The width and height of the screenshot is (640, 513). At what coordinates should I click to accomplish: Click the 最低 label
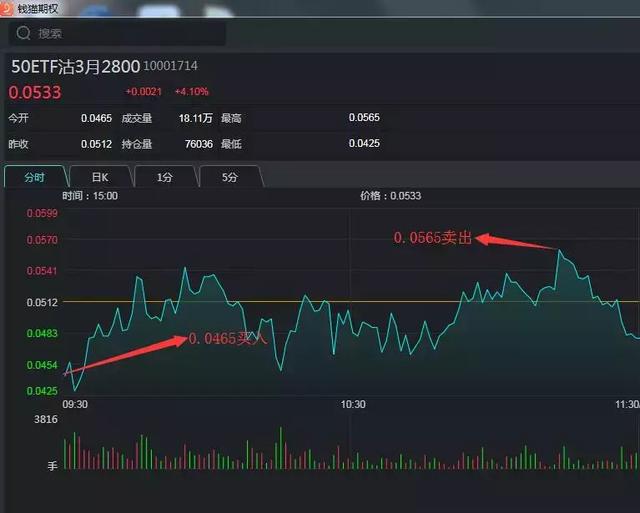tap(231, 144)
